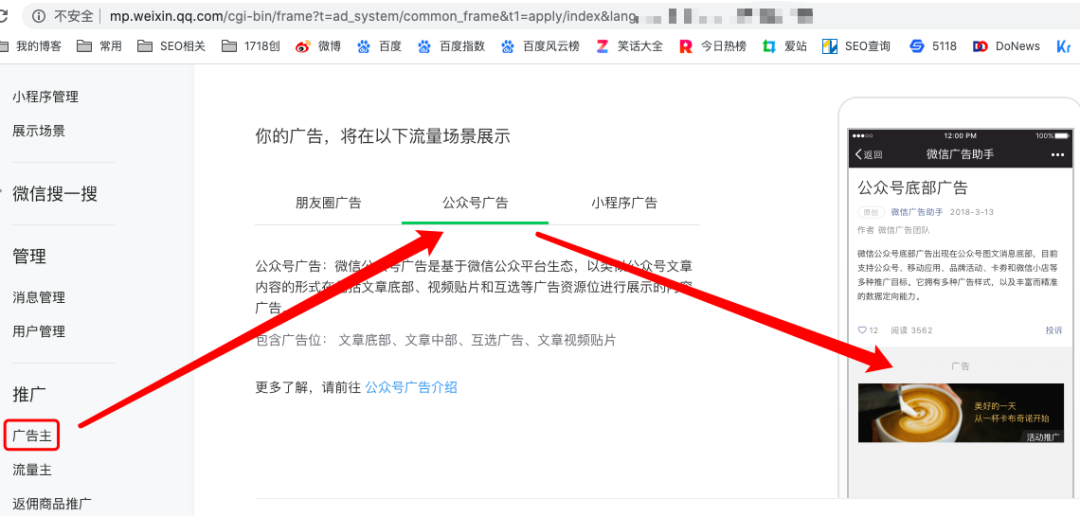
Task: Click the 管理 sidebar heading
Action: pyautogui.click(x=30, y=257)
